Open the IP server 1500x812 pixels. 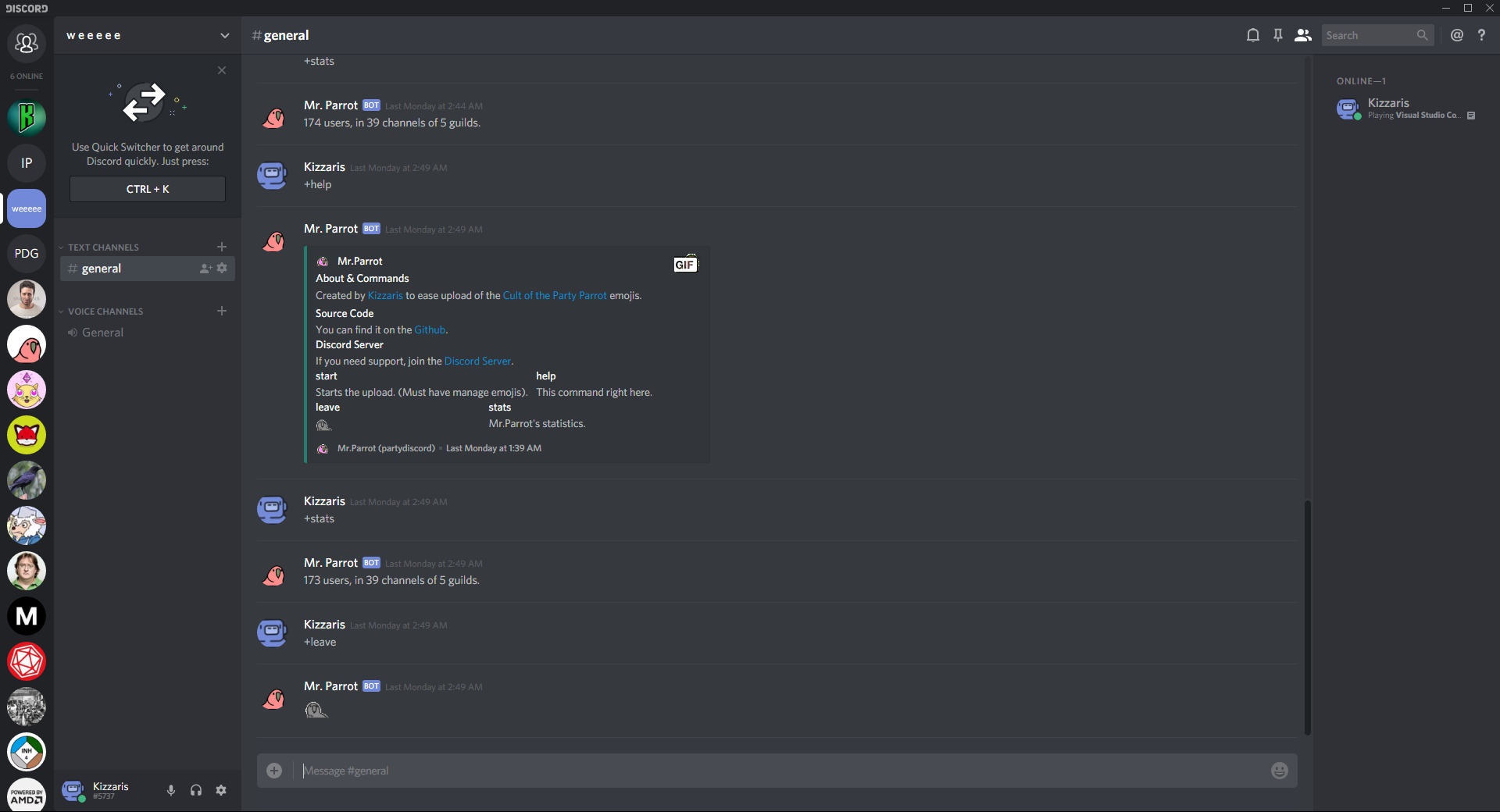coord(27,163)
